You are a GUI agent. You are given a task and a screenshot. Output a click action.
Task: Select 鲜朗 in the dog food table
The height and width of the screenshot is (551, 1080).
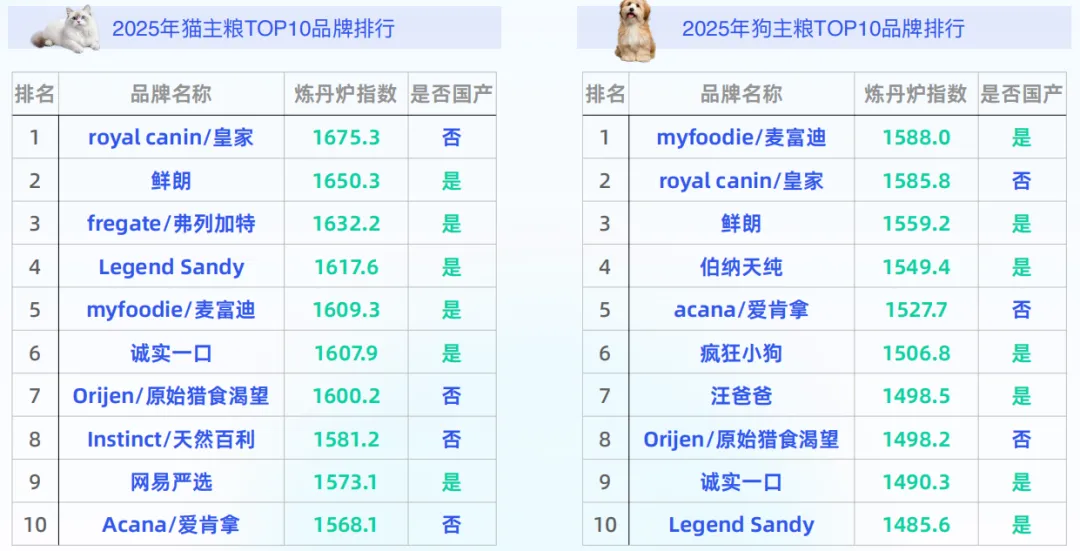click(741, 224)
